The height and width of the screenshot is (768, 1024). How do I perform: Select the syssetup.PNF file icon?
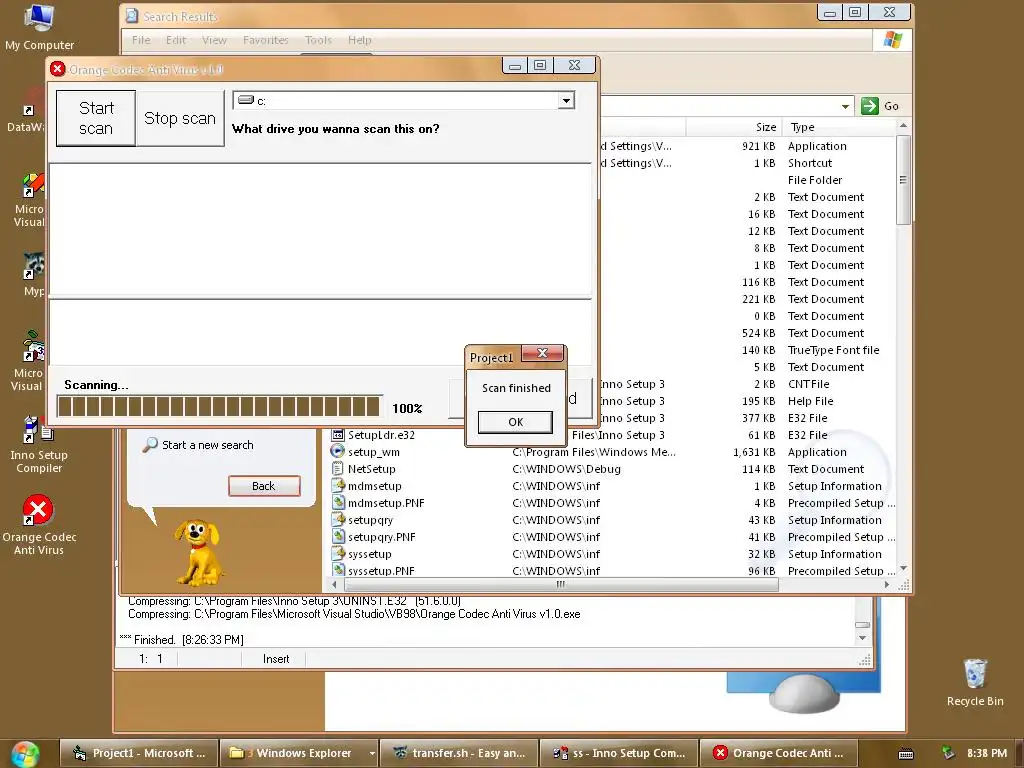click(338, 570)
